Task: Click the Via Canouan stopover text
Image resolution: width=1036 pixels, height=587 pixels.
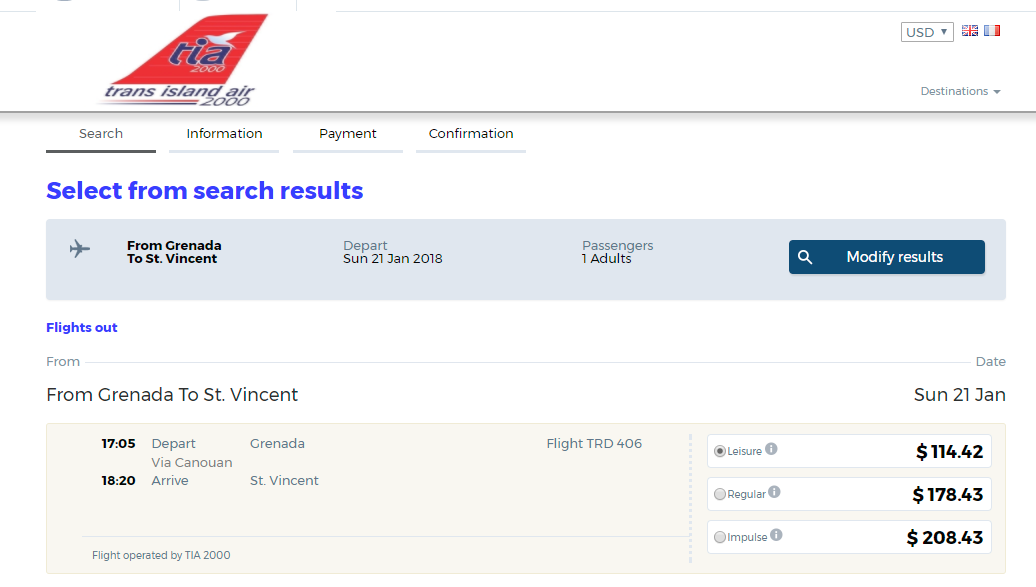Action: (192, 463)
